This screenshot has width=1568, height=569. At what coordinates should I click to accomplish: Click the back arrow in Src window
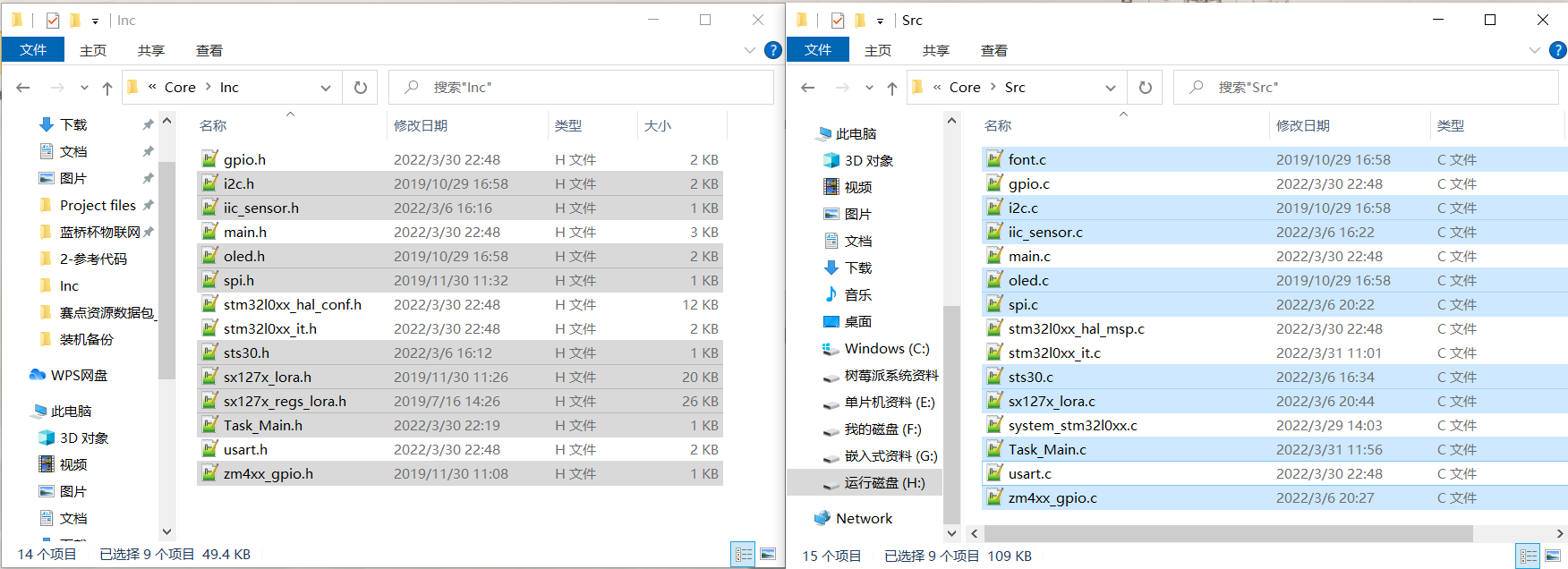[808, 88]
